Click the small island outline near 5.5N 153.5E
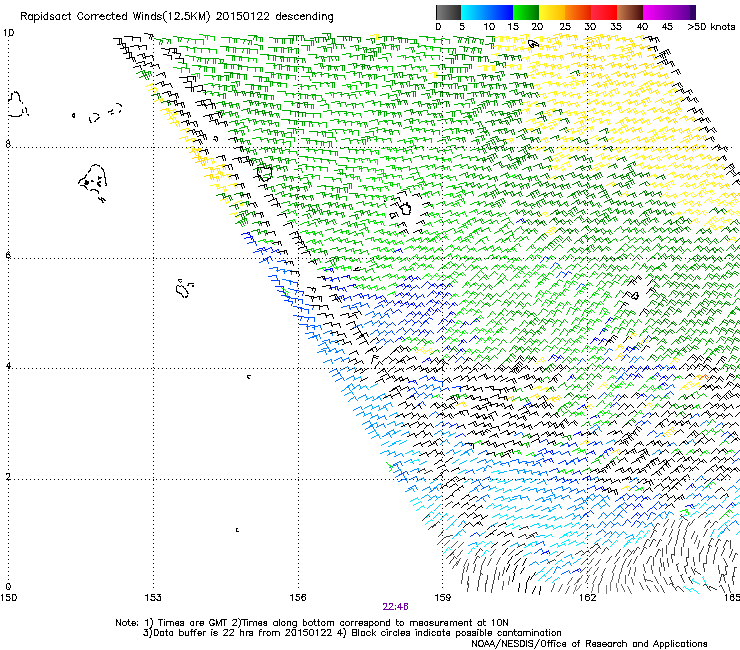 184,288
